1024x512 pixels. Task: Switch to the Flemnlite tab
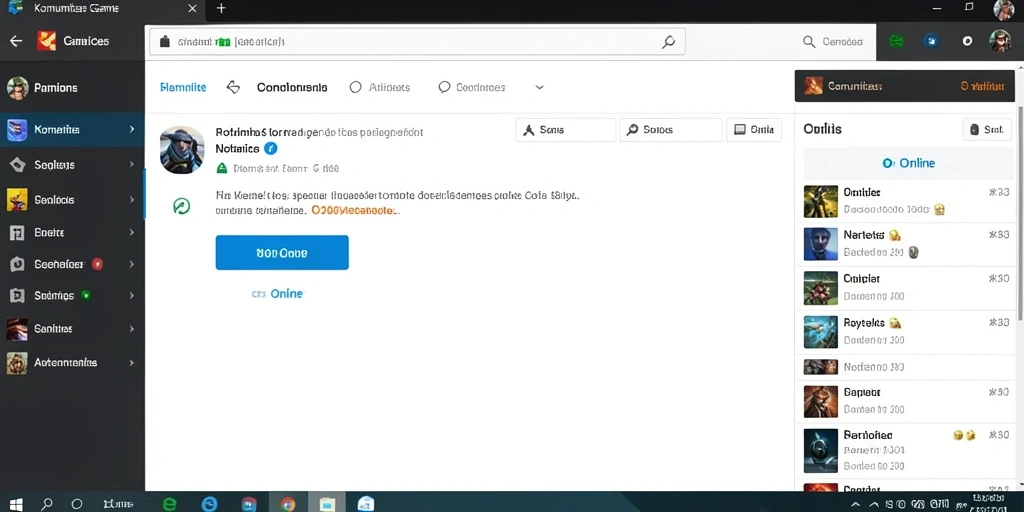pyautogui.click(x=183, y=88)
